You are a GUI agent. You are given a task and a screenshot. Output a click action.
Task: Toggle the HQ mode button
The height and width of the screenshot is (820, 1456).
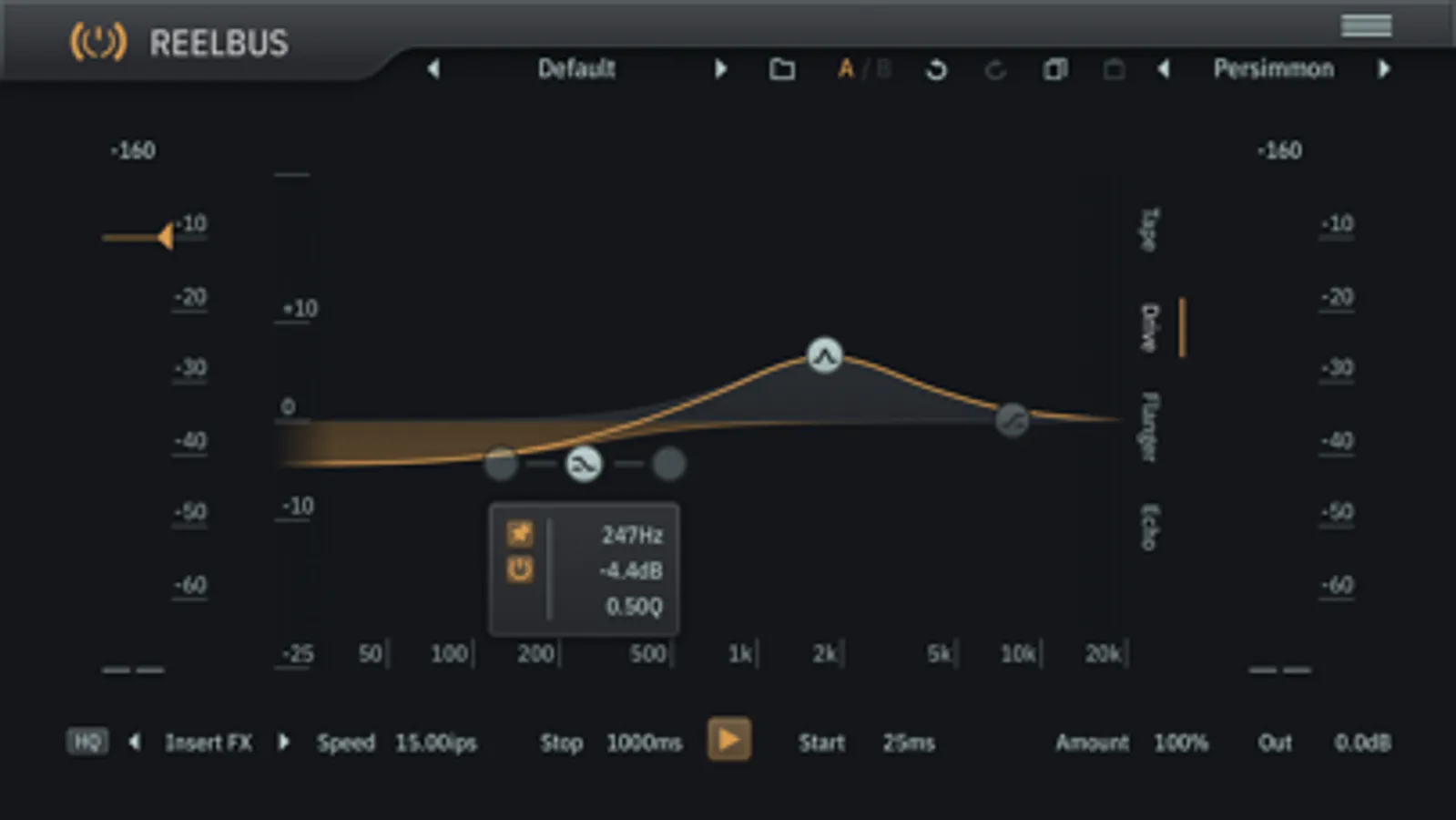[87, 742]
